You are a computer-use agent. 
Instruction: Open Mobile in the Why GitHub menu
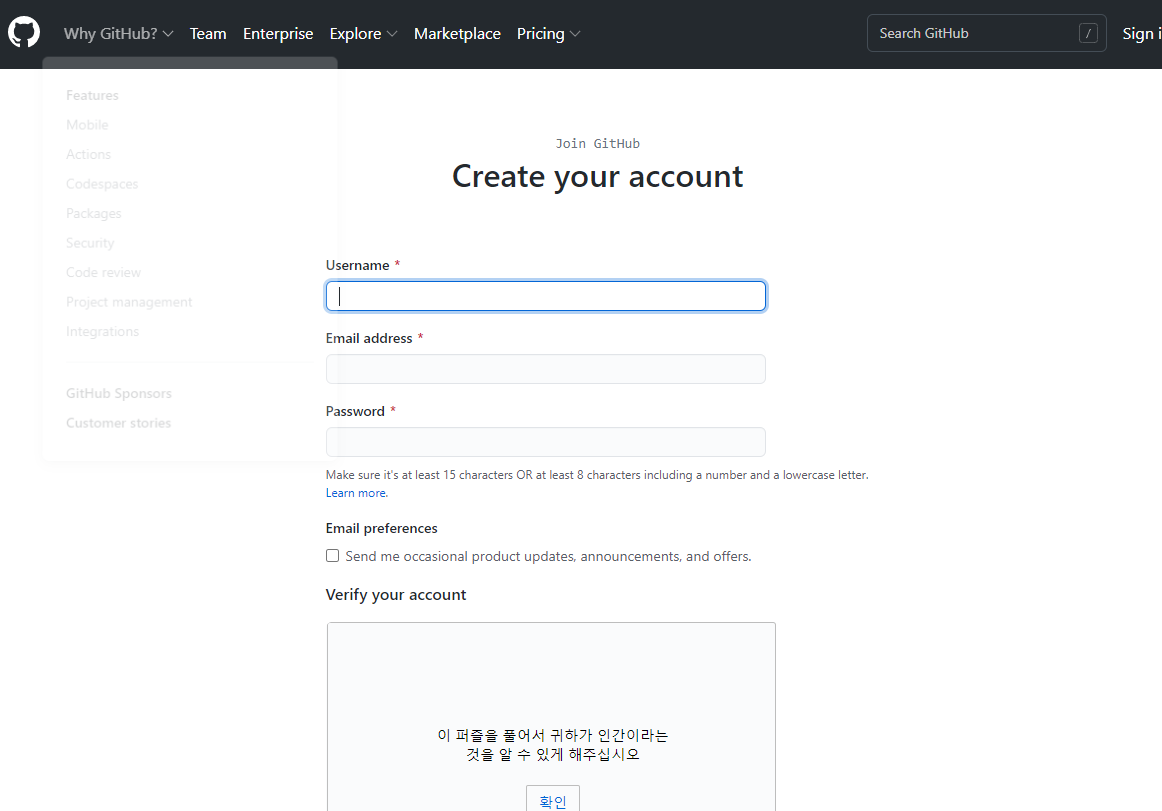(x=87, y=125)
